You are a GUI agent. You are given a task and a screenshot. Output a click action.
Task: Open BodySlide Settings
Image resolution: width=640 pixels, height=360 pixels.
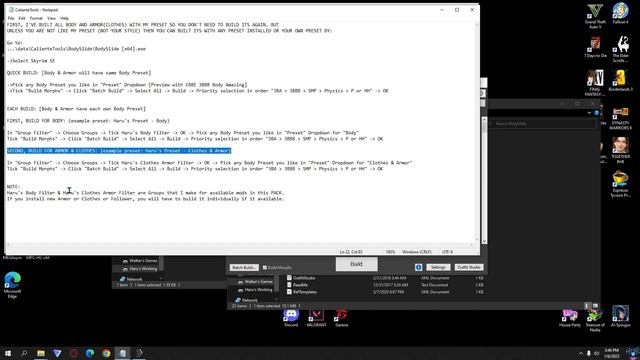(438, 267)
